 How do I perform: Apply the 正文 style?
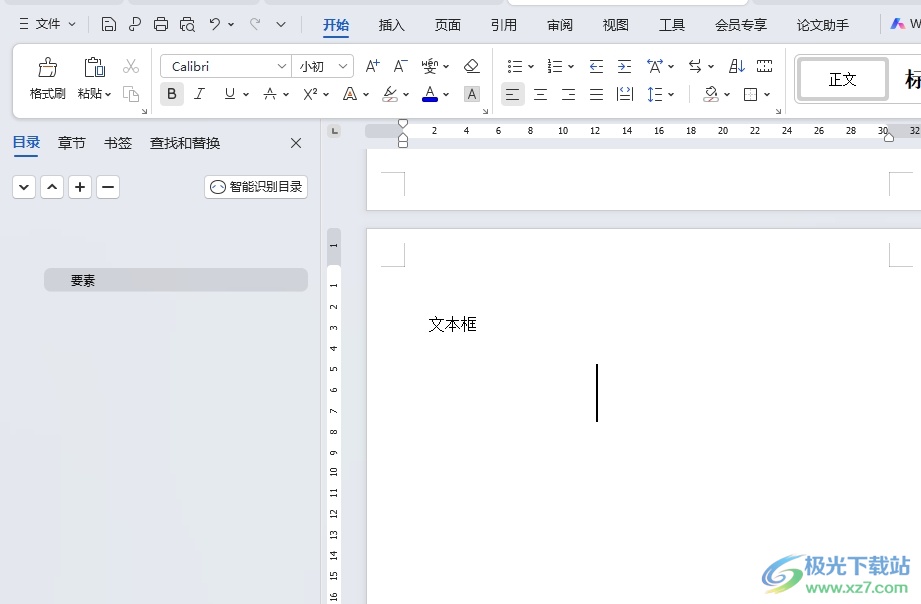tap(842, 79)
